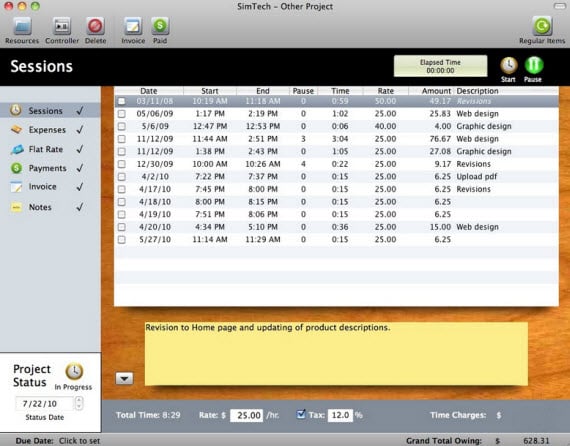Toggle the Tax checkbox
The image size is (570, 446).
point(301,414)
